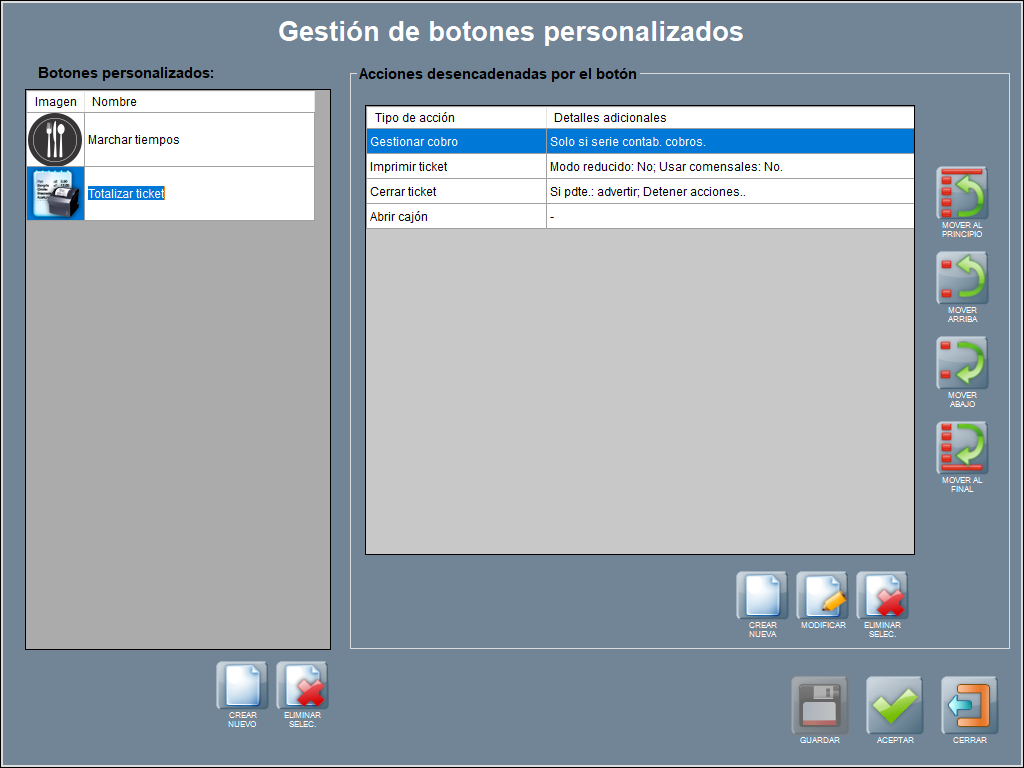Click the Mover abajo icon
1024x768 pixels.
[x=962, y=363]
